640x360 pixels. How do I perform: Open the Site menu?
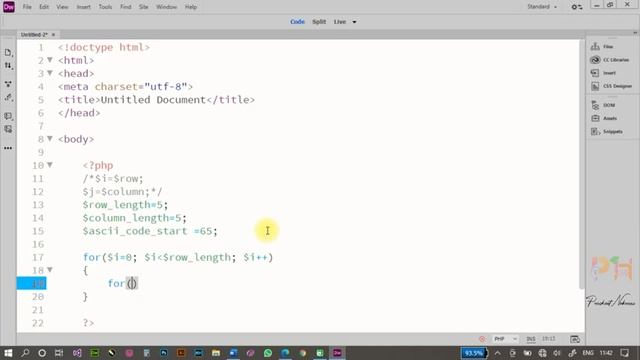[x=143, y=7]
